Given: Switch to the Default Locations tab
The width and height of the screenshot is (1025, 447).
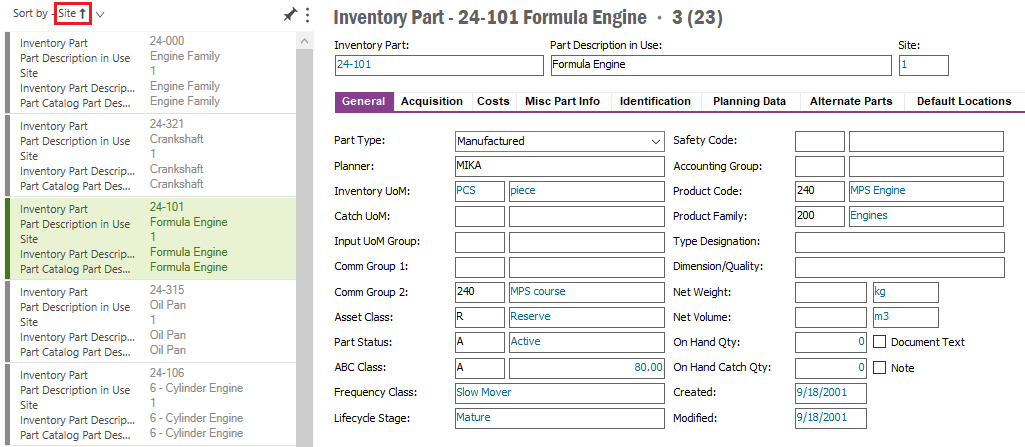Looking at the screenshot, I should coord(963,101).
